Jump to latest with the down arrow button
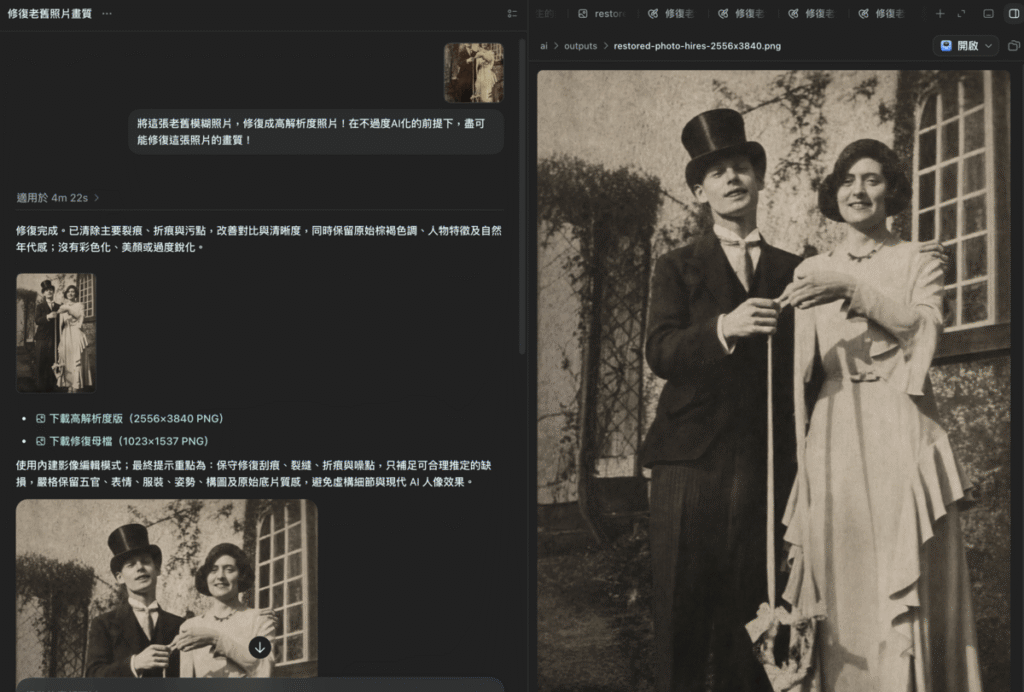The height and width of the screenshot is (692, 1024). [x=260, y=648]
